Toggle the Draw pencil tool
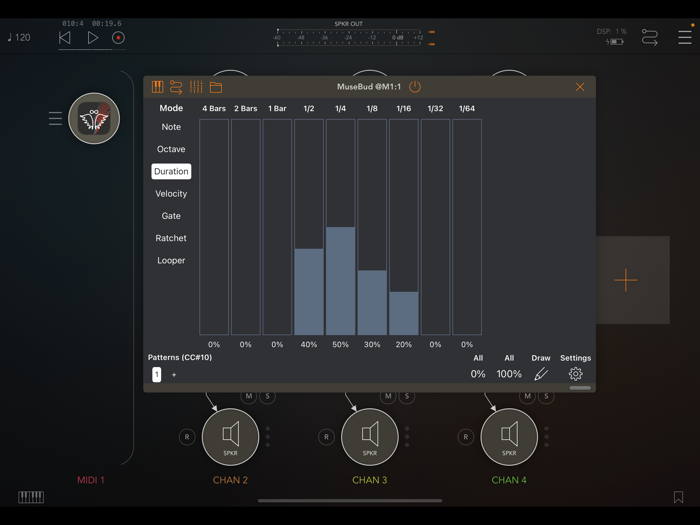 (541, 374)
